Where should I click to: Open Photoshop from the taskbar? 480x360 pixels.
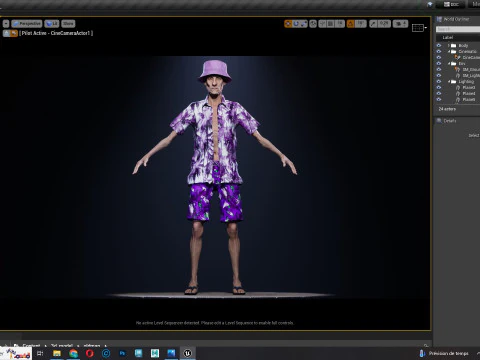click(122, 353)
